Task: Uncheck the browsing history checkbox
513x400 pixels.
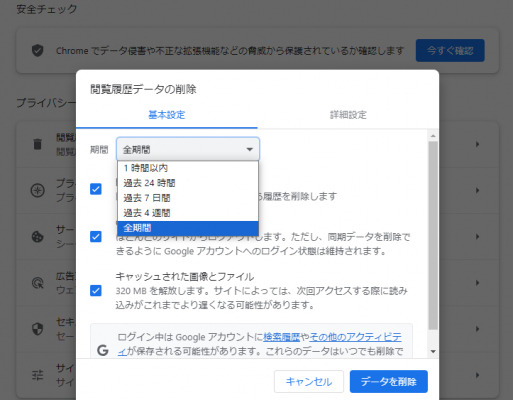Action: (x=96, y=189)
